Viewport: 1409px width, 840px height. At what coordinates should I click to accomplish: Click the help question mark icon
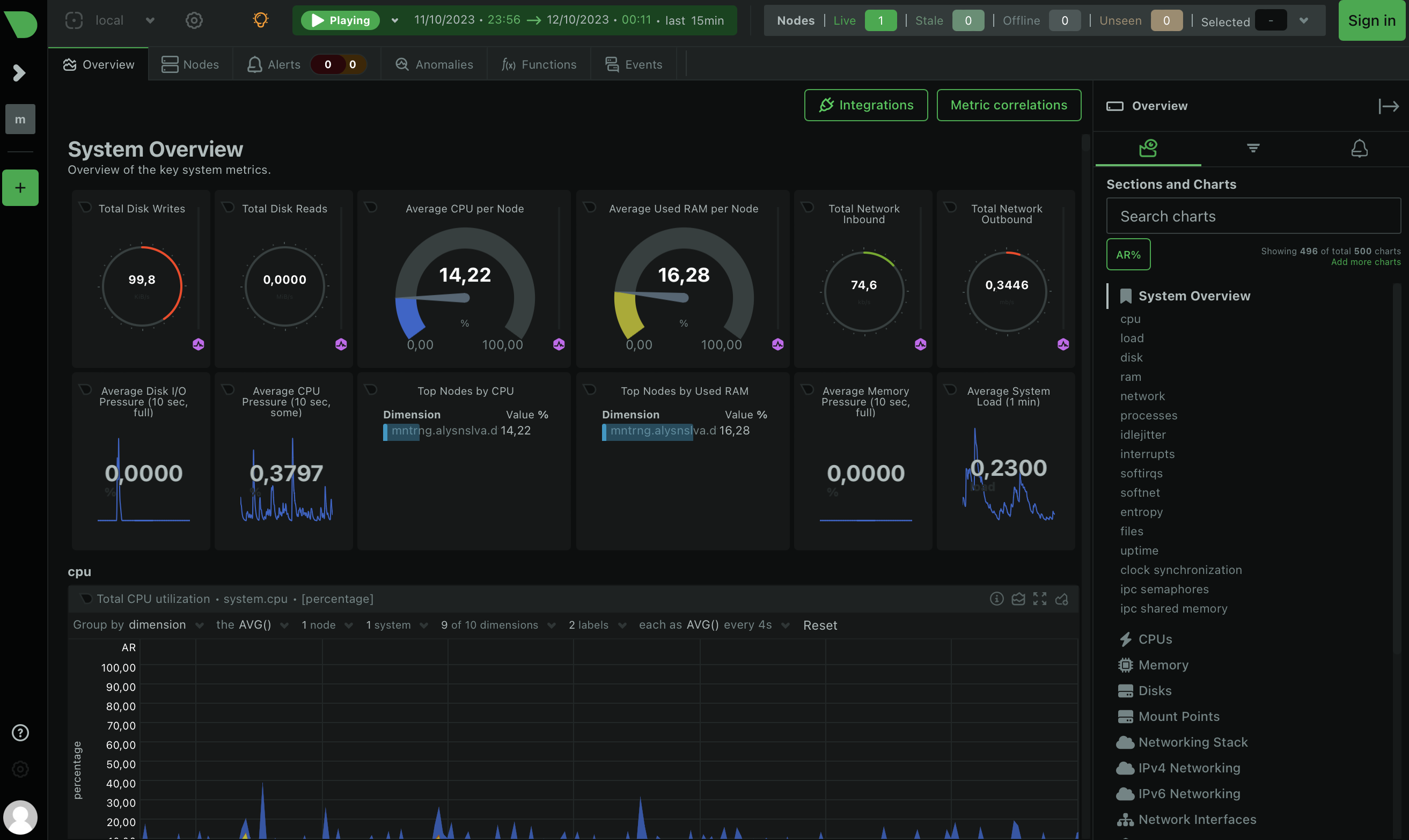pos(20,733)
